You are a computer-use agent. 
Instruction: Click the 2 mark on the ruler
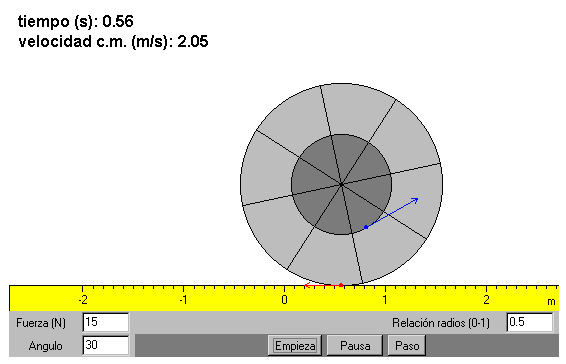pyautogui.click(x=486, y=300)
